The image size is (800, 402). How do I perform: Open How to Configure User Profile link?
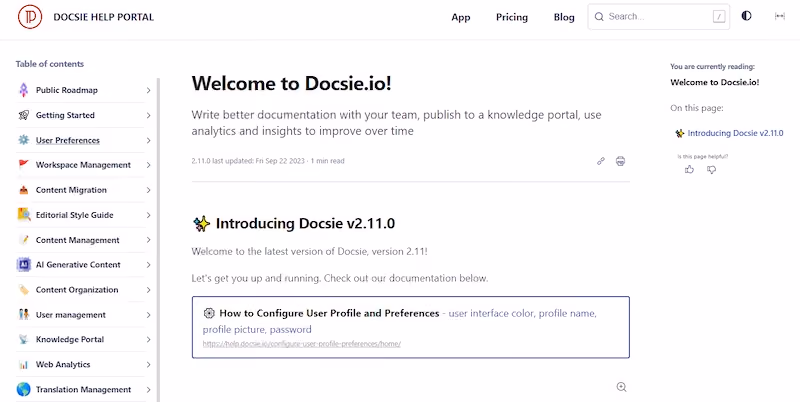(x=329, y=313)
